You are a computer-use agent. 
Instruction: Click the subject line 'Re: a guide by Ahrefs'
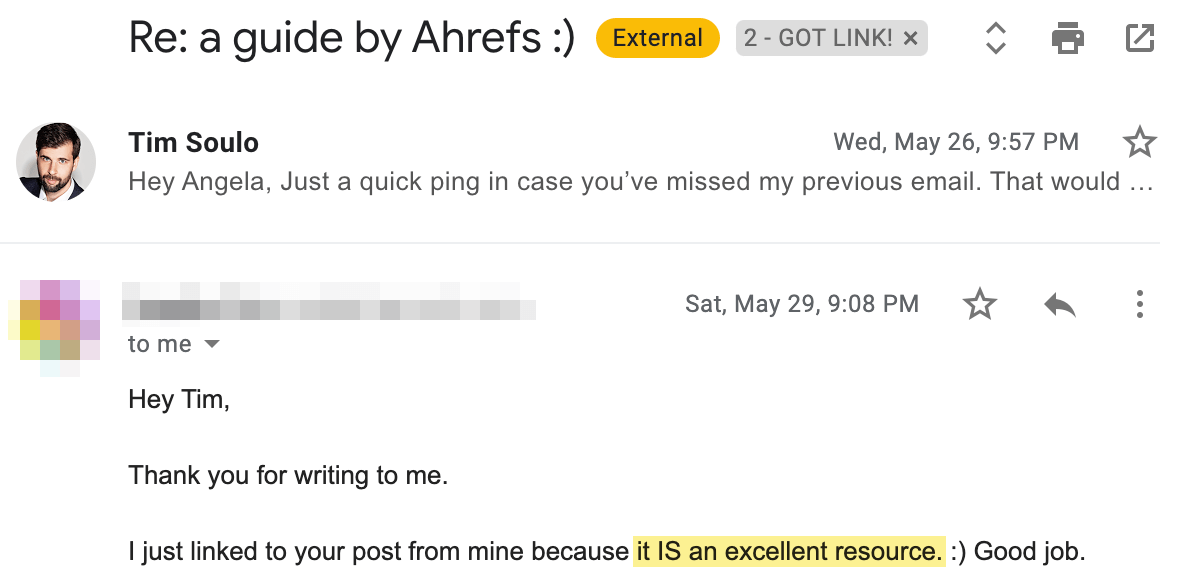click(352, 39)
